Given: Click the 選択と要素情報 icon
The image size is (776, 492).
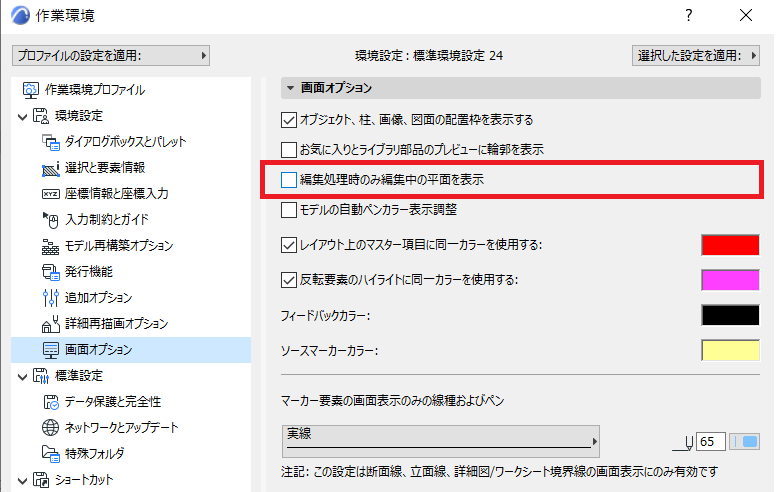Looking at the screenshot, I should tap(50, 168).
